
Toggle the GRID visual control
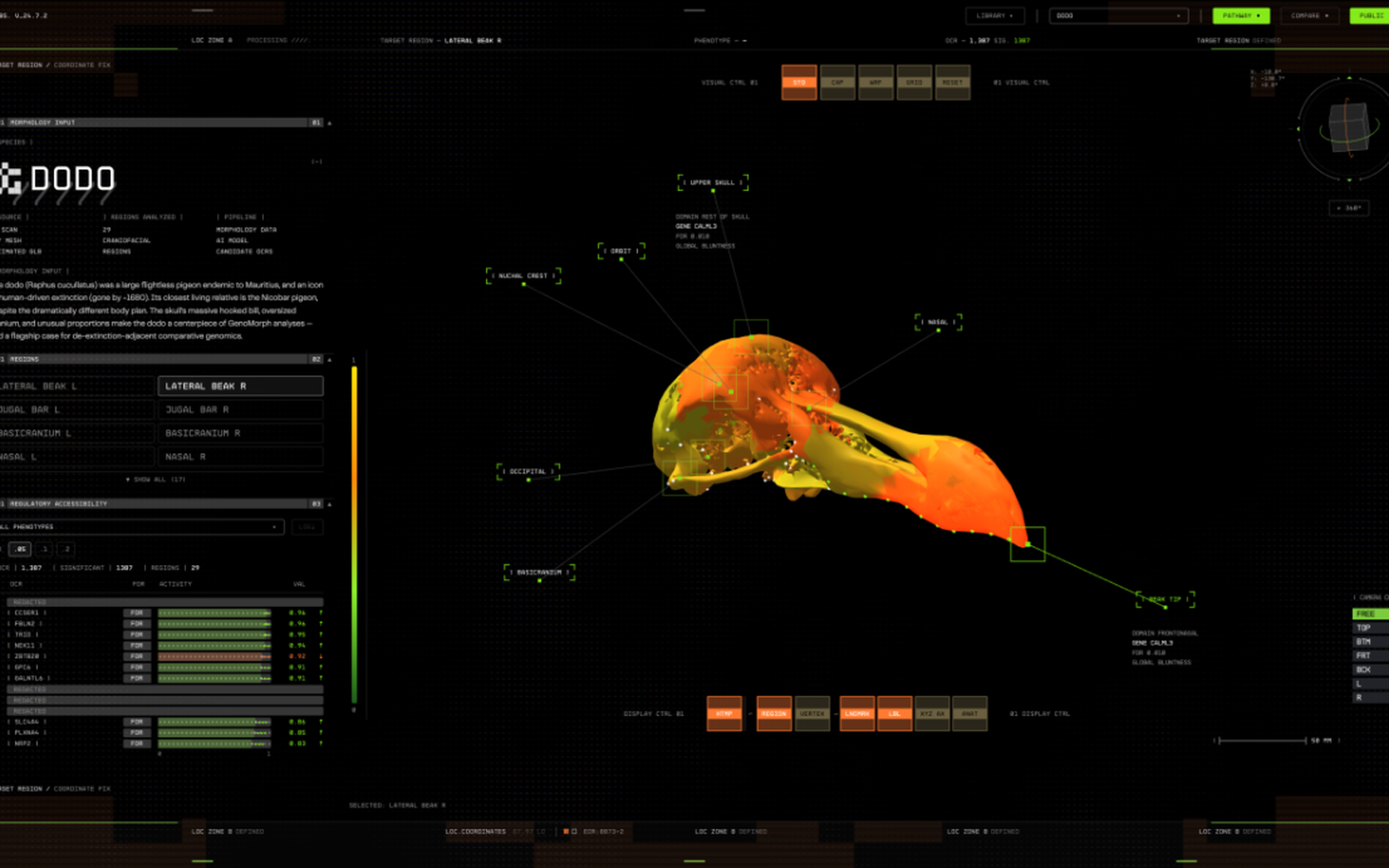pos(914,82)
